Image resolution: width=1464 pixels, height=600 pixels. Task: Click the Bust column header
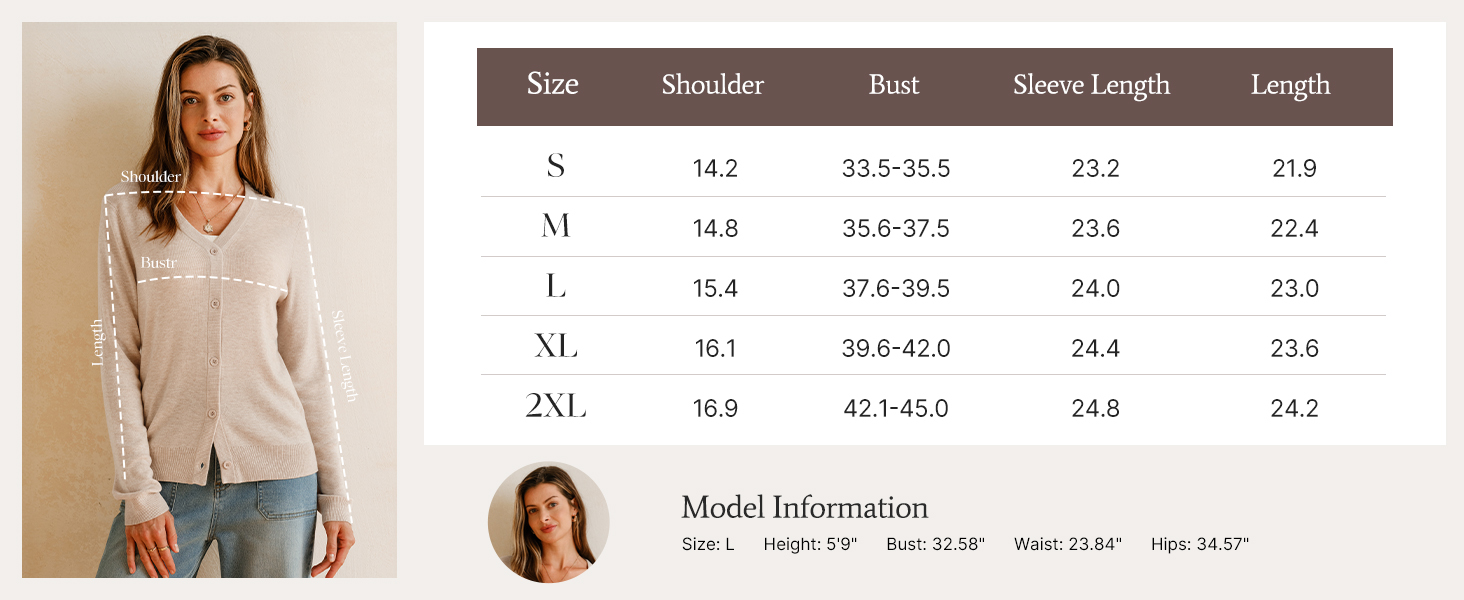(x=894, y=85)
